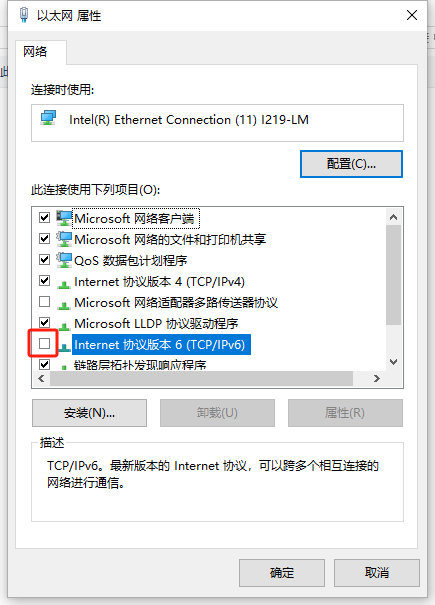Viewport: 435px width, 605px height.
Task: Enable the Internet 协议版本 6 (TCP/IPv6) checkbox
Action: 44,343
